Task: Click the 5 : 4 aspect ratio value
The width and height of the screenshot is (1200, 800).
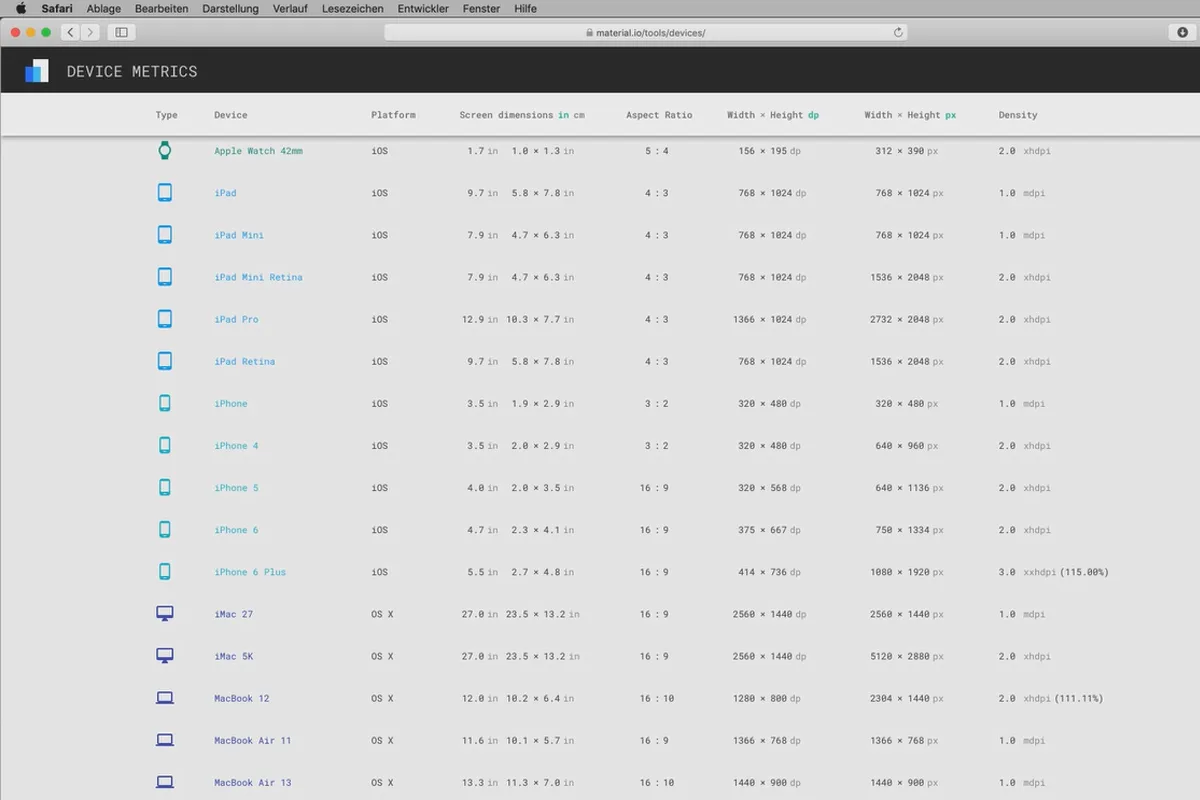Action: pyautogui.click(x=656, y=151)
